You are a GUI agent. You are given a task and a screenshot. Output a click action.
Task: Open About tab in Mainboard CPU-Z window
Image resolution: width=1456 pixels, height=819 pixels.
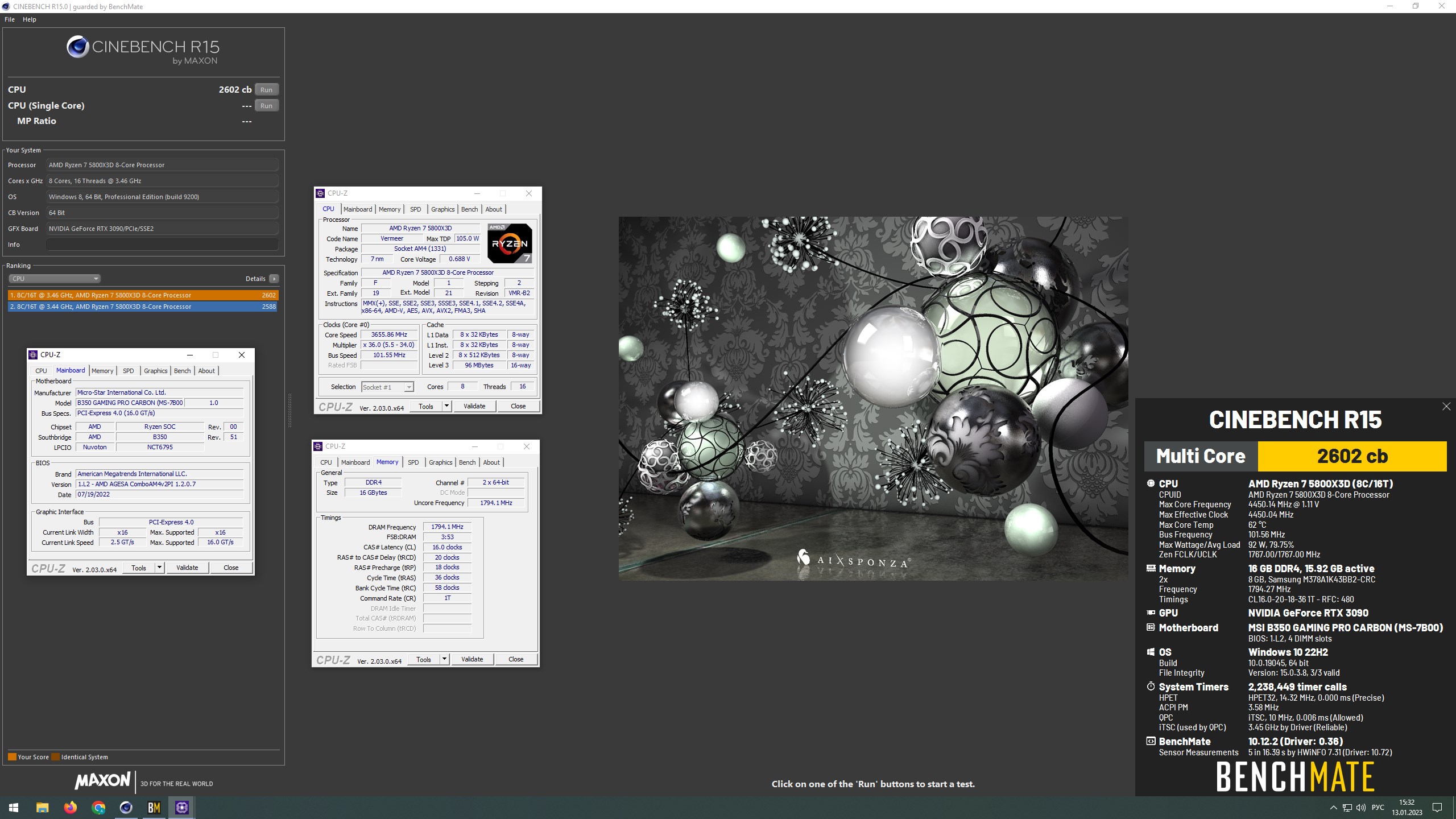pos(206,371)
